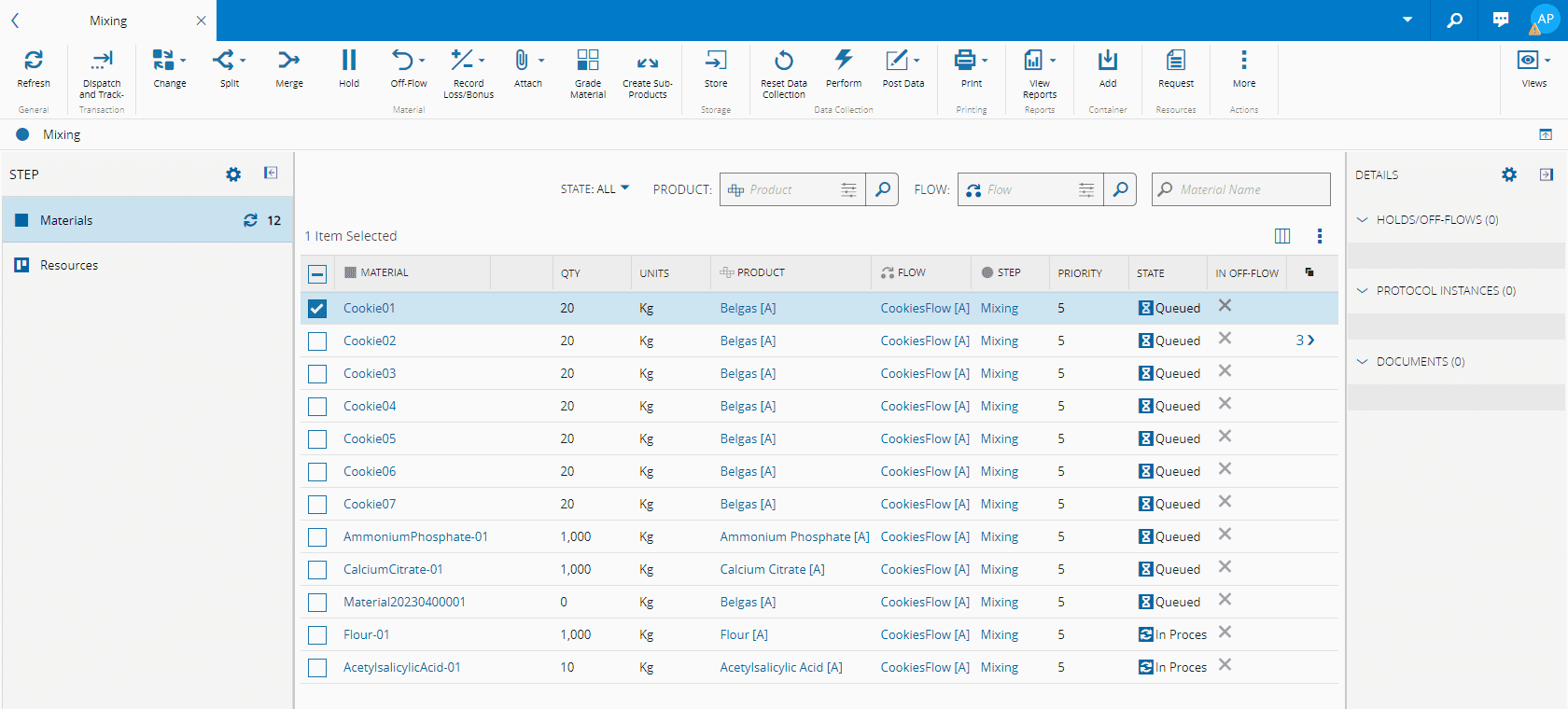Open the STATE: ALL filter dropdown
This screenshot has width=1568, height=709.
595,189
